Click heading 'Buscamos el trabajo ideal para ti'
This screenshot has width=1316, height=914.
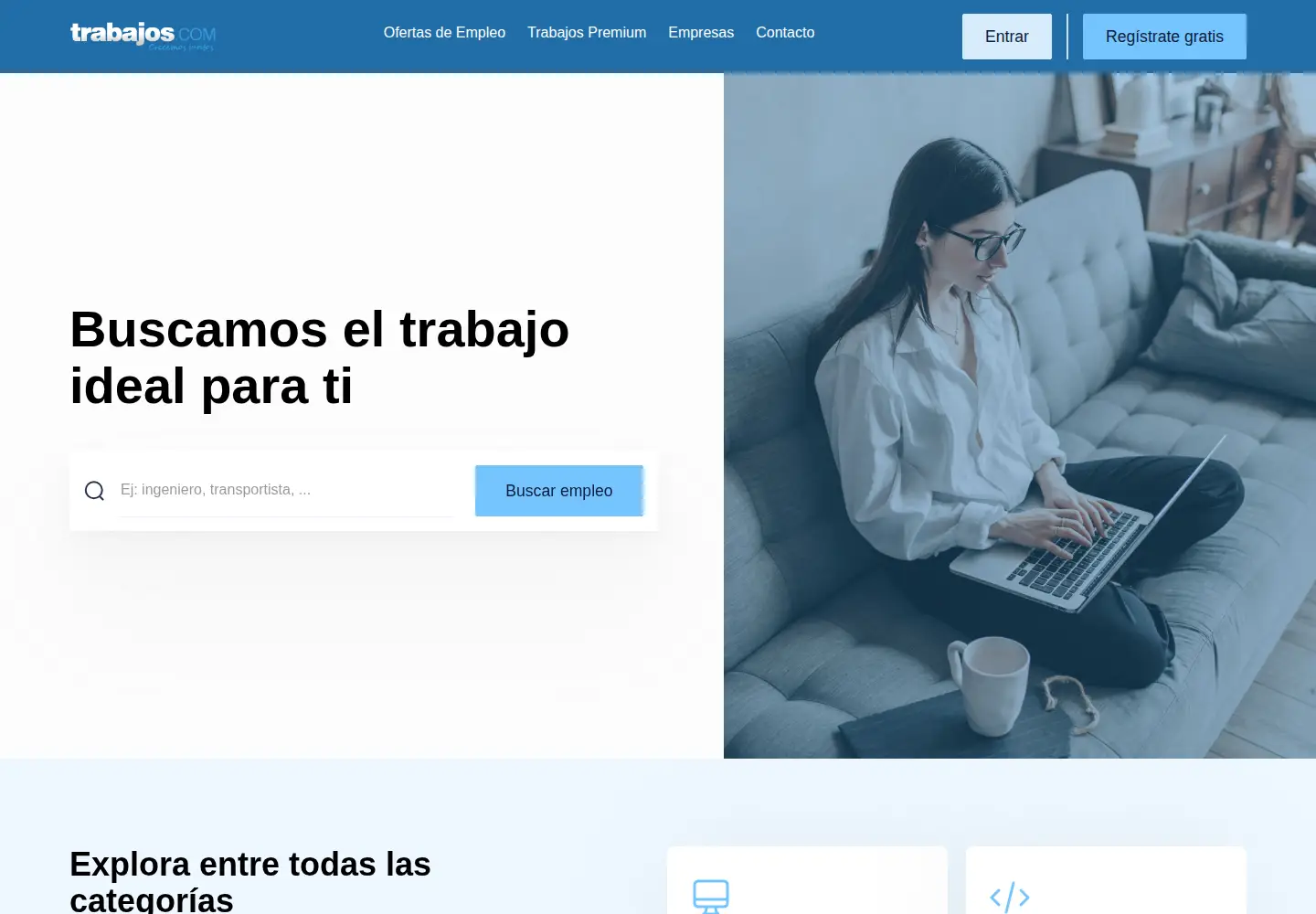(x=320, y=357)
